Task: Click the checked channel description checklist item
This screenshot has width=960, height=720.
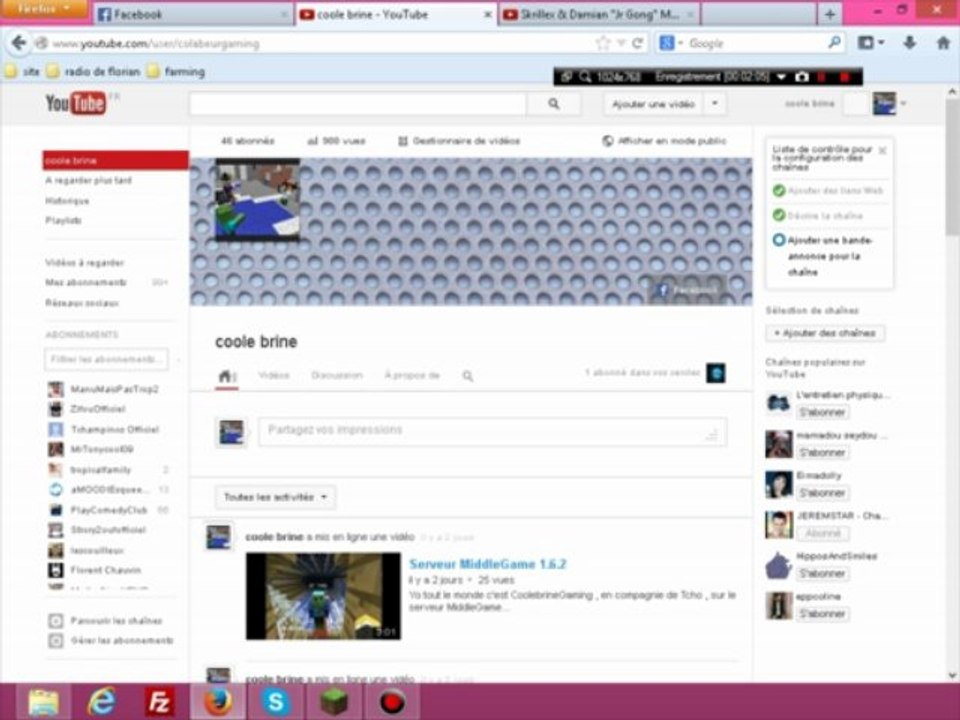Action: tap(817, 216)
